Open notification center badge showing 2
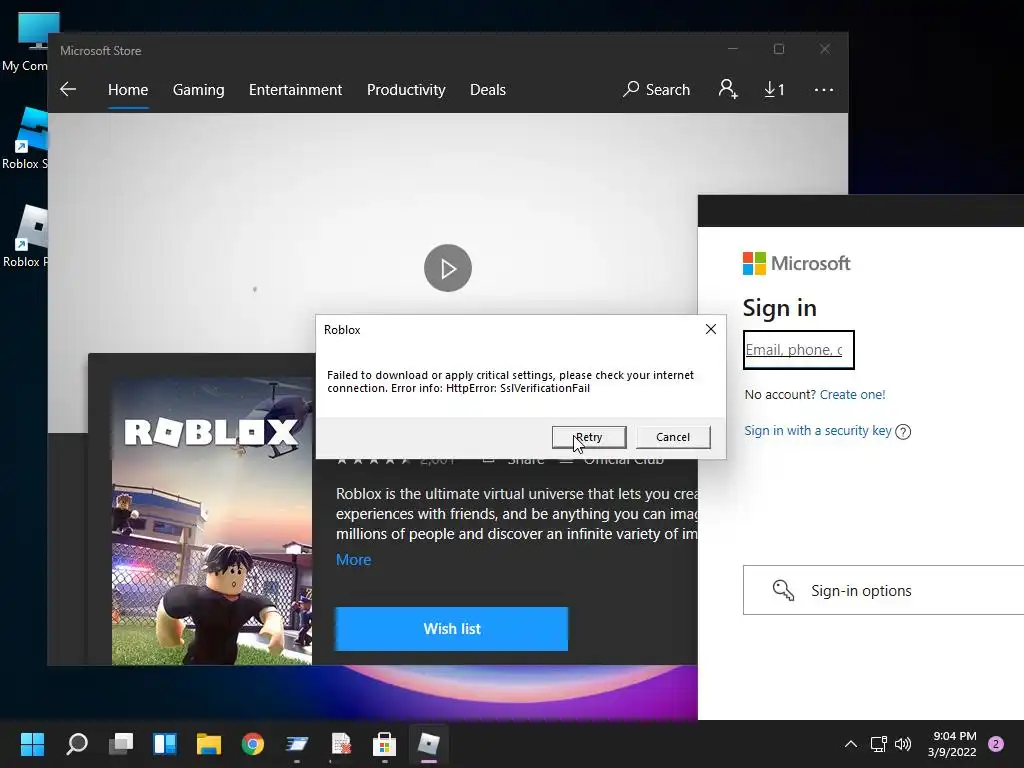Screen dimensions: 1024x768 [x=996, y=744]
